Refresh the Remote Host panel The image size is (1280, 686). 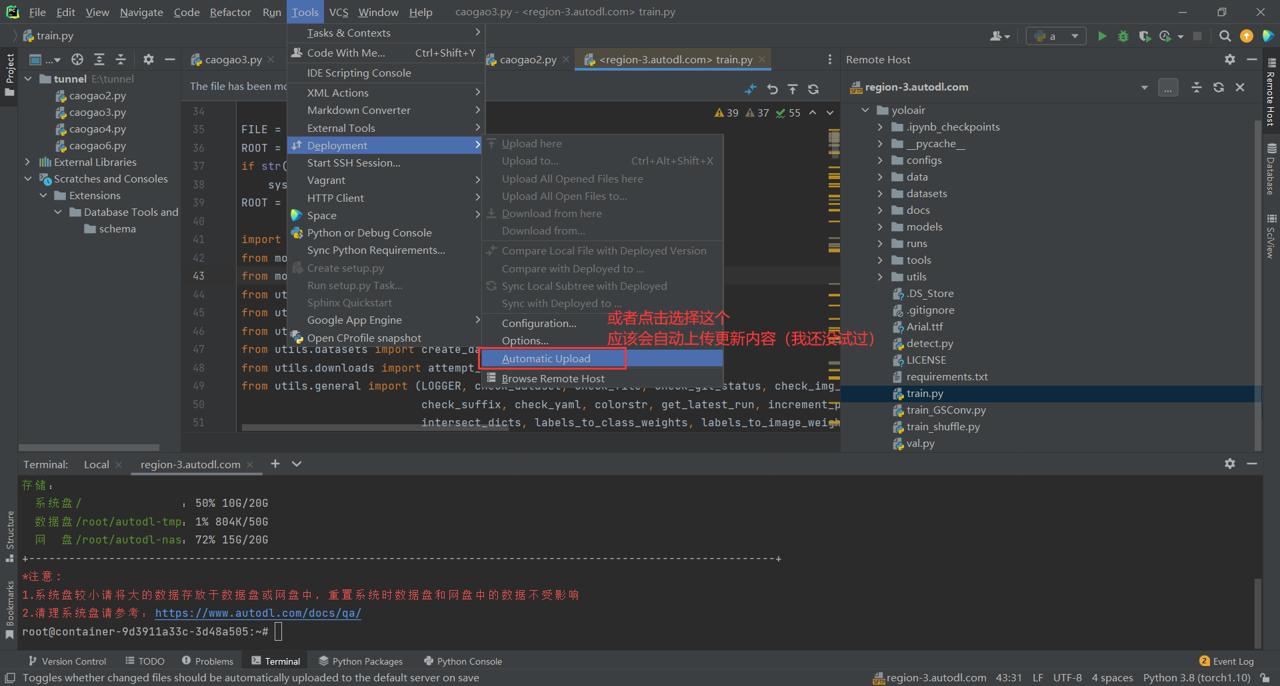pyautogui.click(x=1218, y=87)
